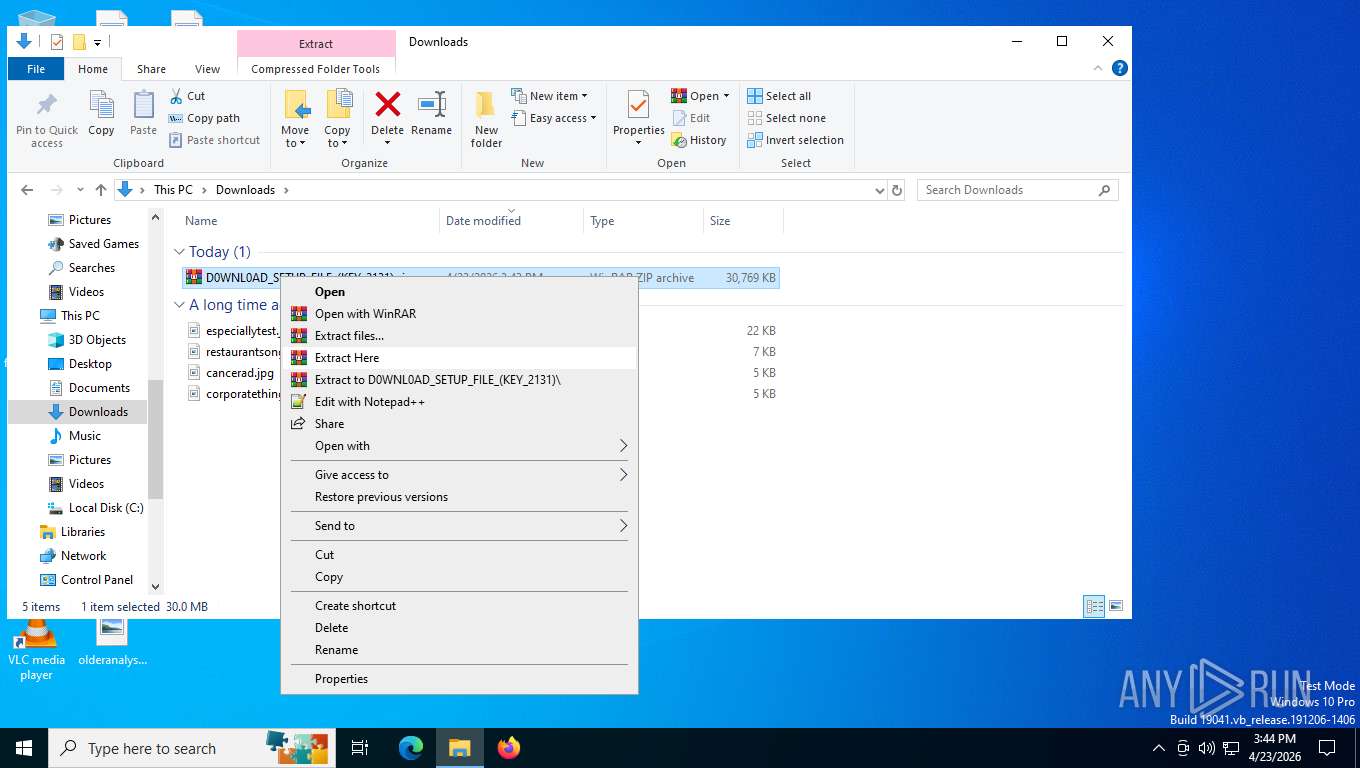1360x768 pixels.
Task: Select Restore previous versions entry
Action: coord(459,497)
